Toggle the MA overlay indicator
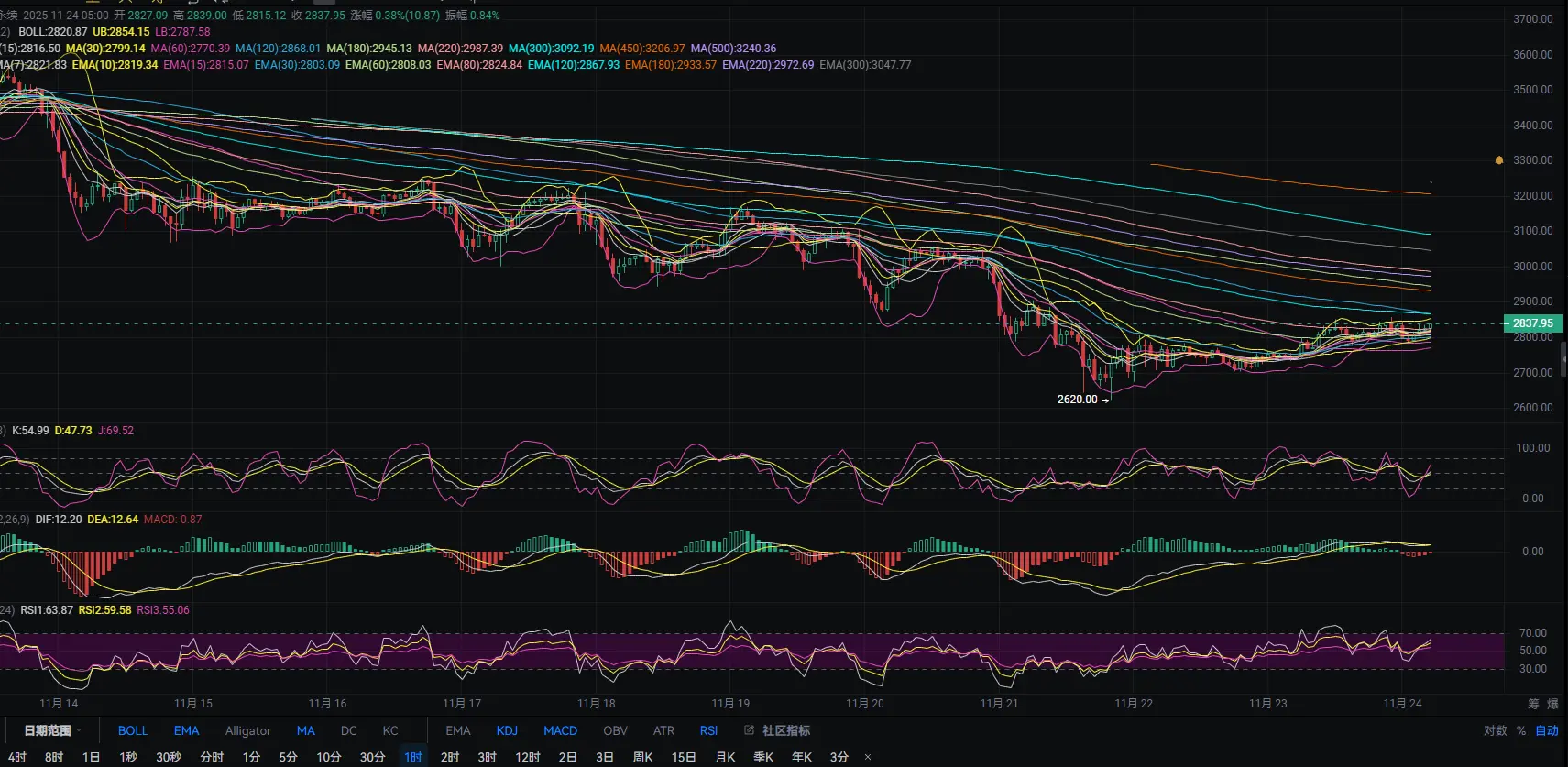The height and width of the screenshot is (767, 1568). (306, 730)
